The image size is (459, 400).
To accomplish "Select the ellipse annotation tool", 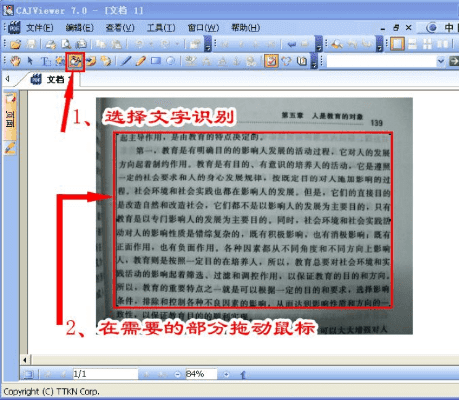I will click(x=170, y=61).
